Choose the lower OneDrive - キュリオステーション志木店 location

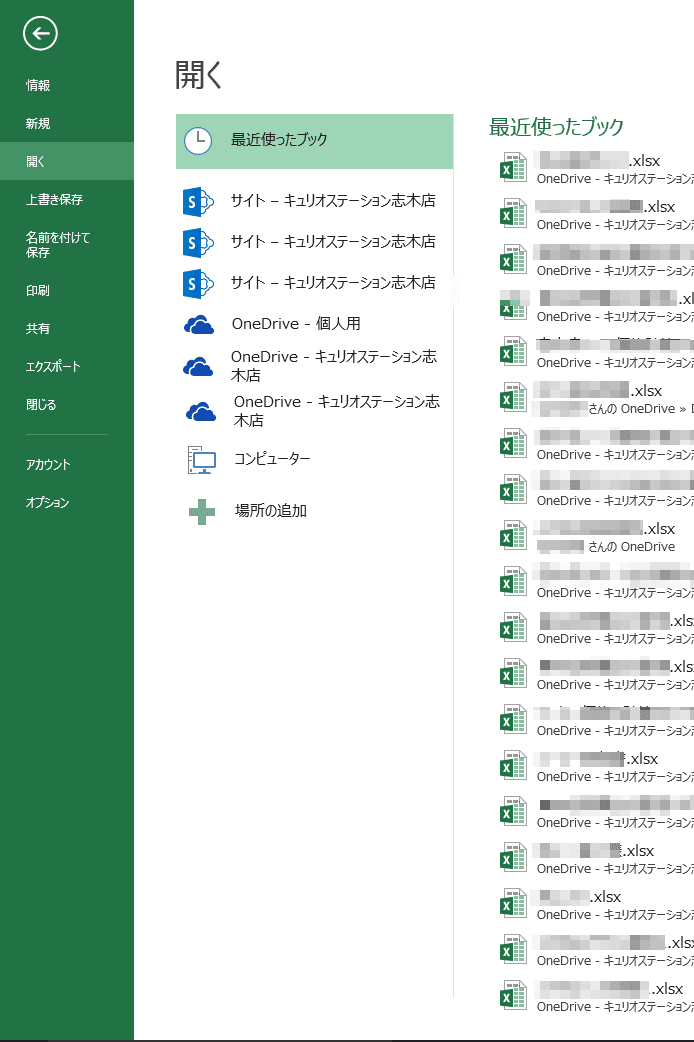(314, 411)
